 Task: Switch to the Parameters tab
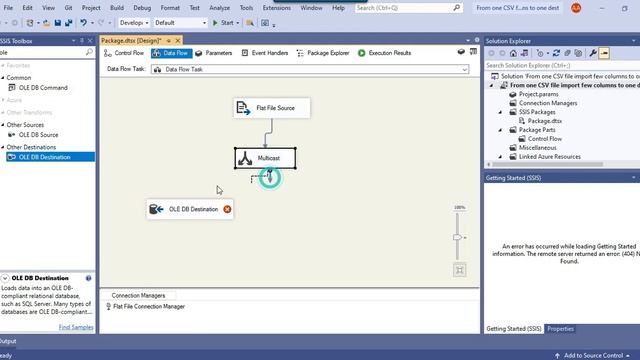point(214,53)
